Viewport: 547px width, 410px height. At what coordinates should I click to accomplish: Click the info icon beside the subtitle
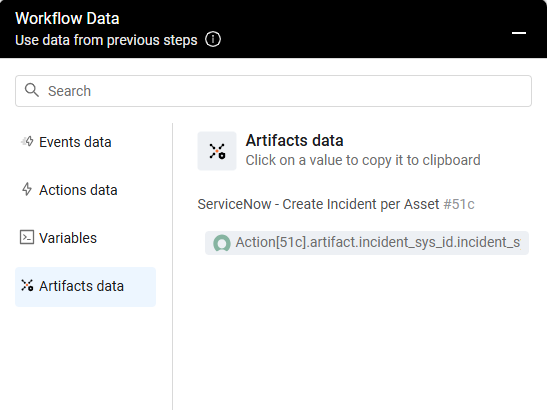pos(213,39)
